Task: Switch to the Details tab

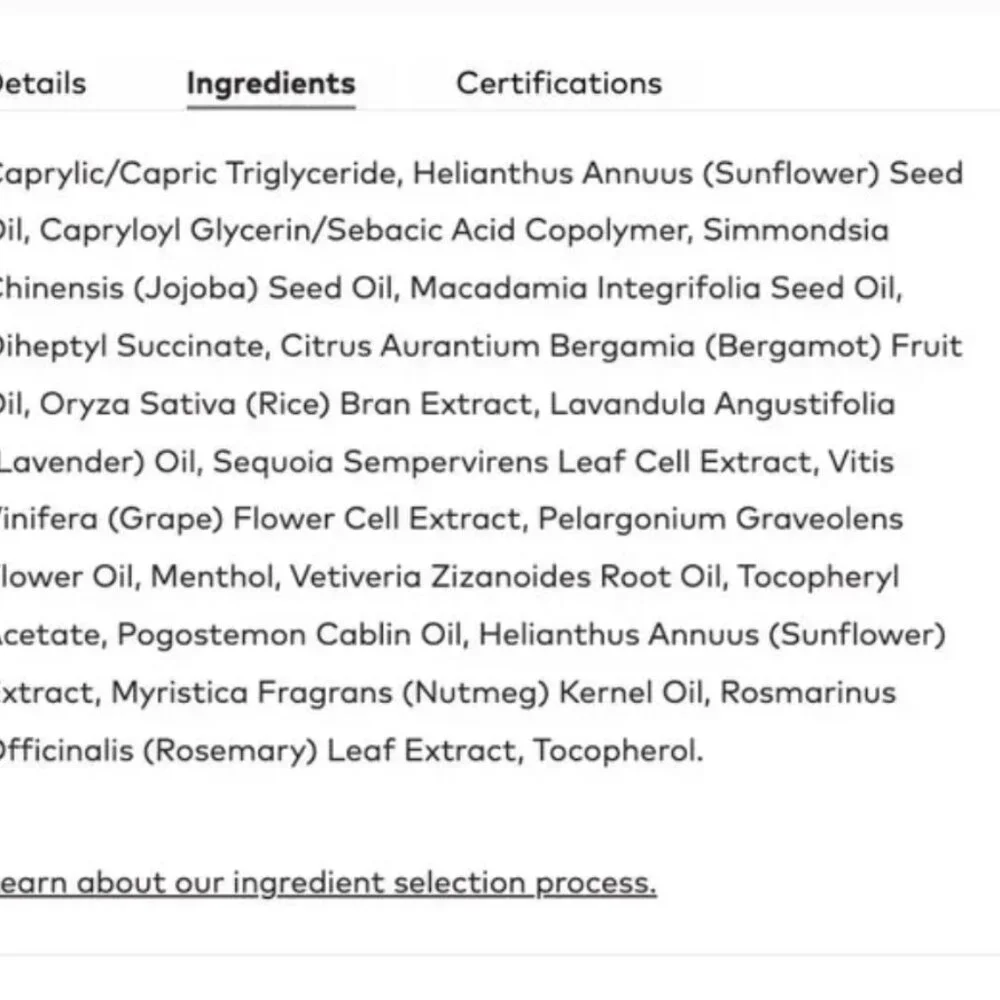Action: (42, 84)
